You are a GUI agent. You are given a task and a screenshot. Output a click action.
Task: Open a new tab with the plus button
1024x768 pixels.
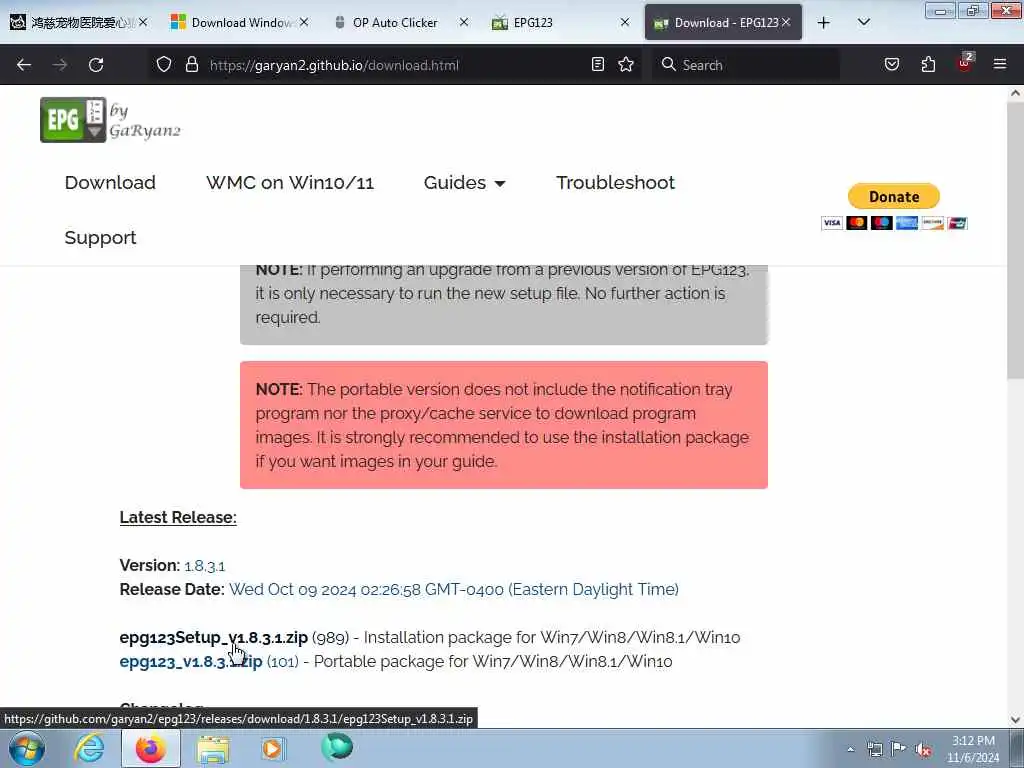824,23
